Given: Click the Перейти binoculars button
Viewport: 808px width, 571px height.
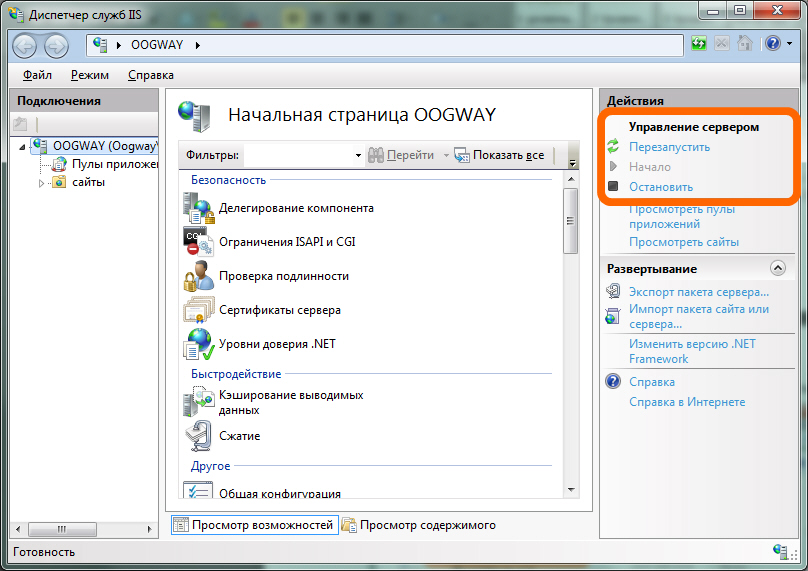Looking at the screenshot, I should (x=401, y=155).
